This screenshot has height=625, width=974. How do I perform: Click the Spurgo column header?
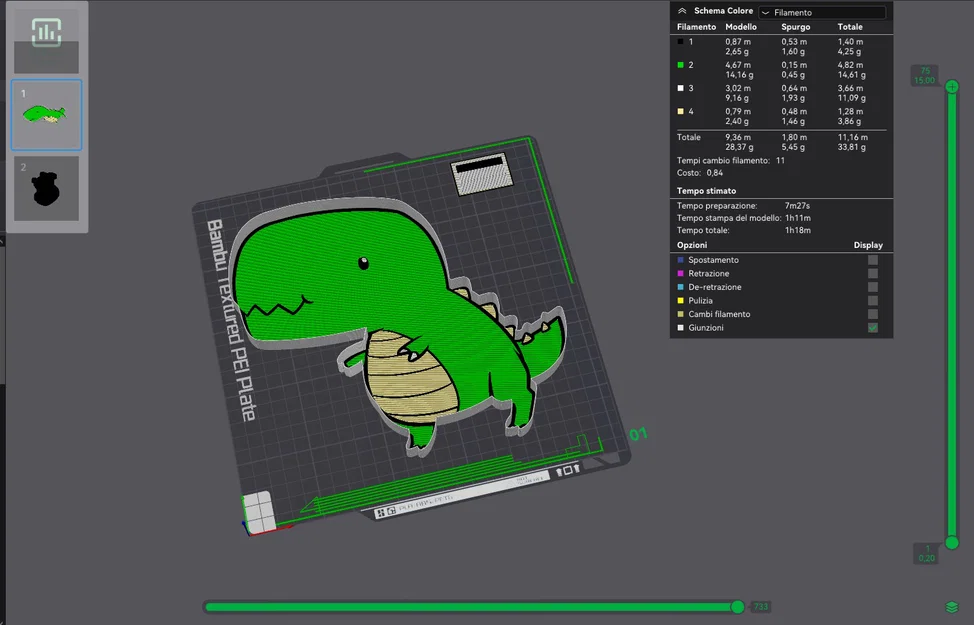pos(796,27)
